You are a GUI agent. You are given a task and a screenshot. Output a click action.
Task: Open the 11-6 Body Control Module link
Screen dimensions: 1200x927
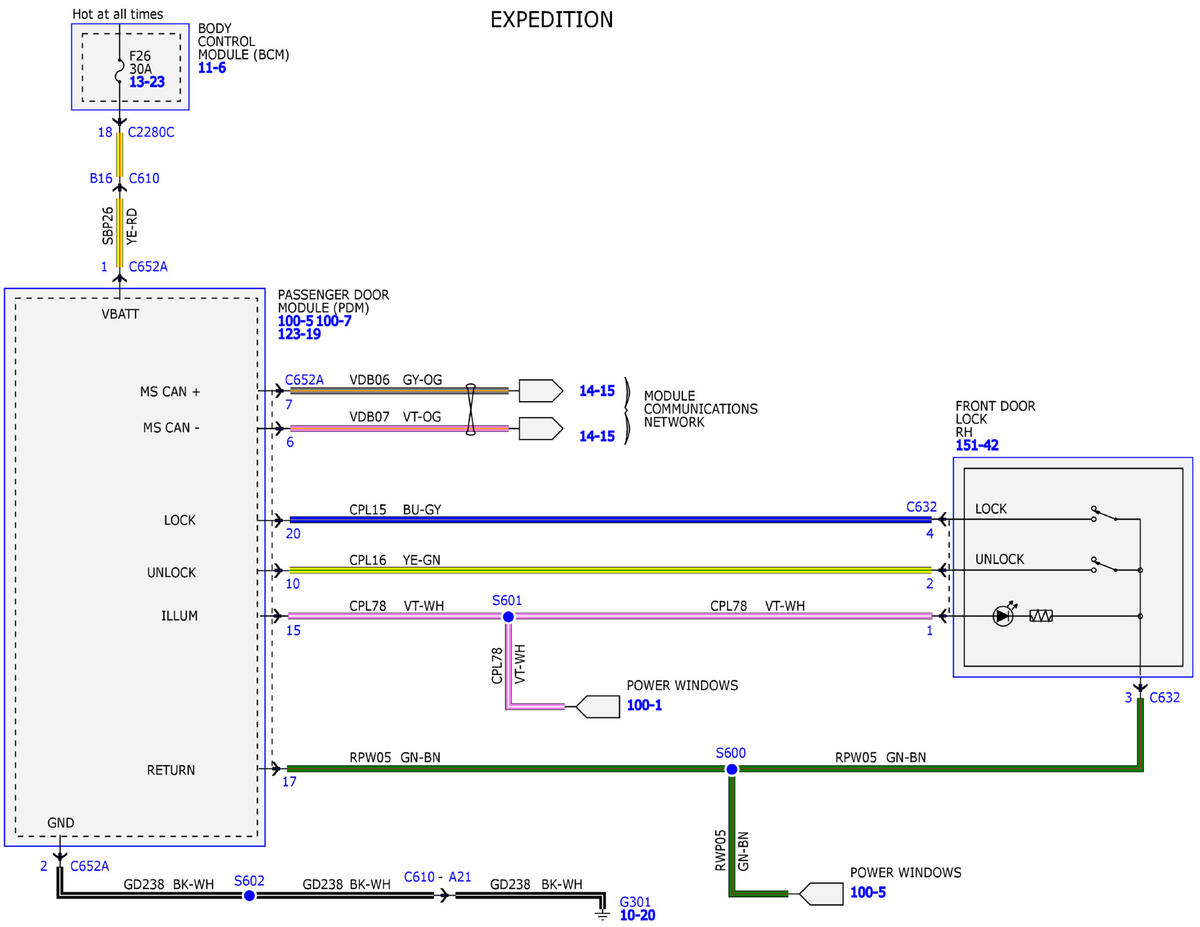click(x=213, y=69)
